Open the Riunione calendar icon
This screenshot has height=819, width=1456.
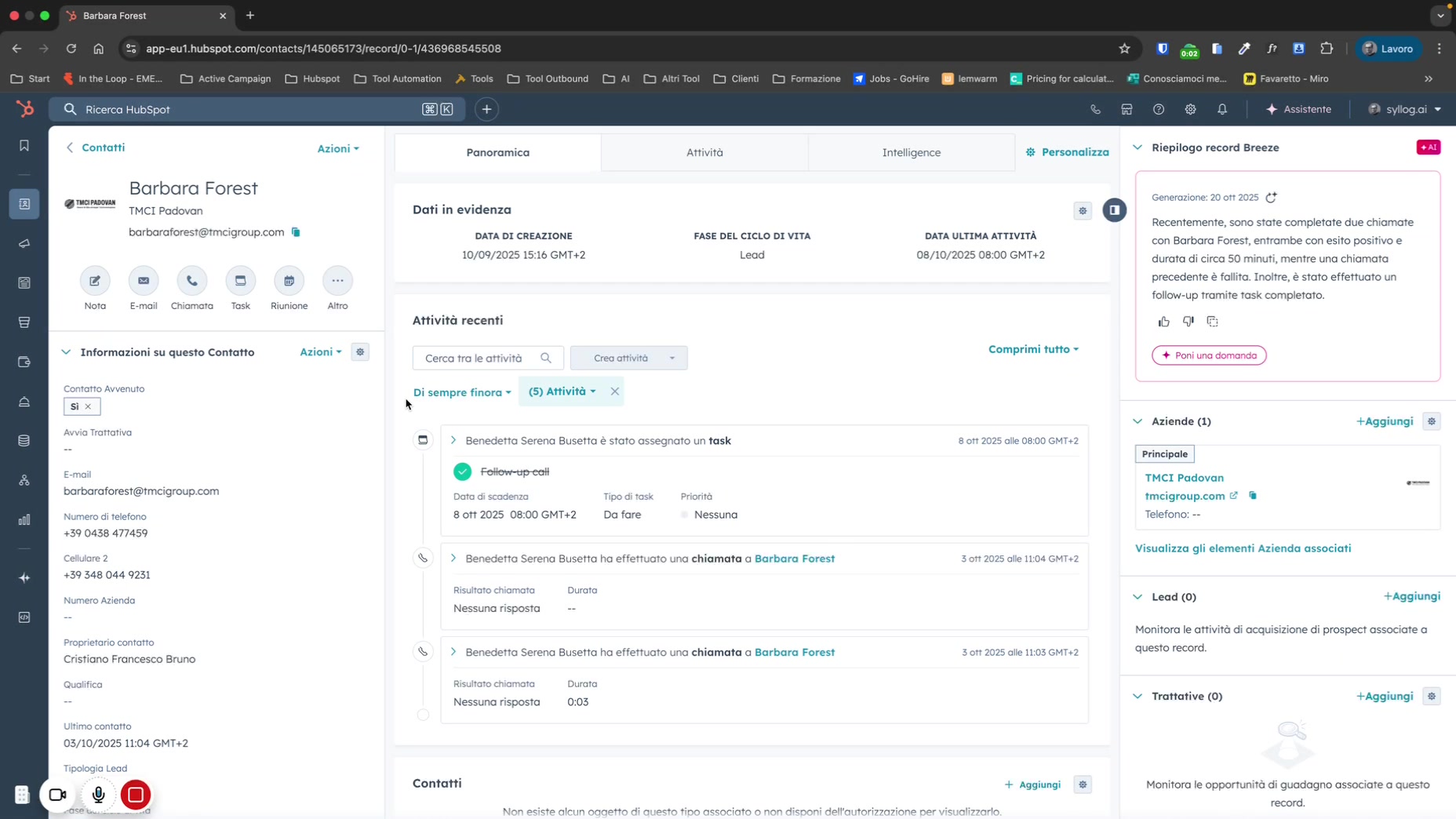click(289, 281)
